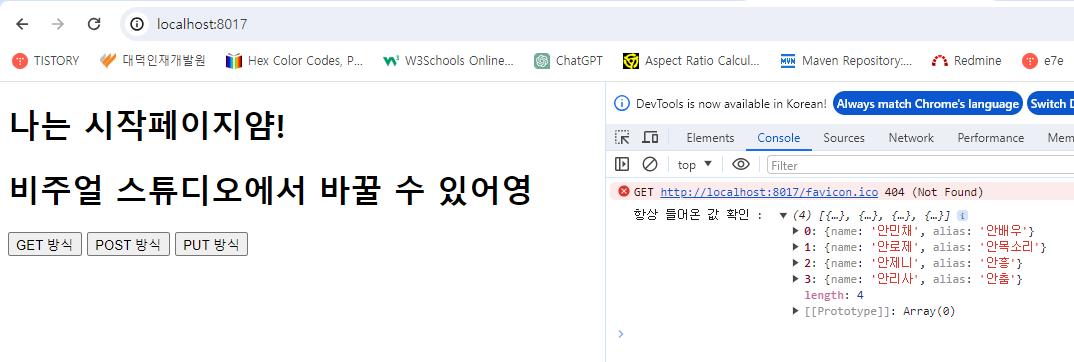This screenshot has width=1074, height=362.
Task: Click the Switch DevTools language button
Action: (x=1051, y=104)
